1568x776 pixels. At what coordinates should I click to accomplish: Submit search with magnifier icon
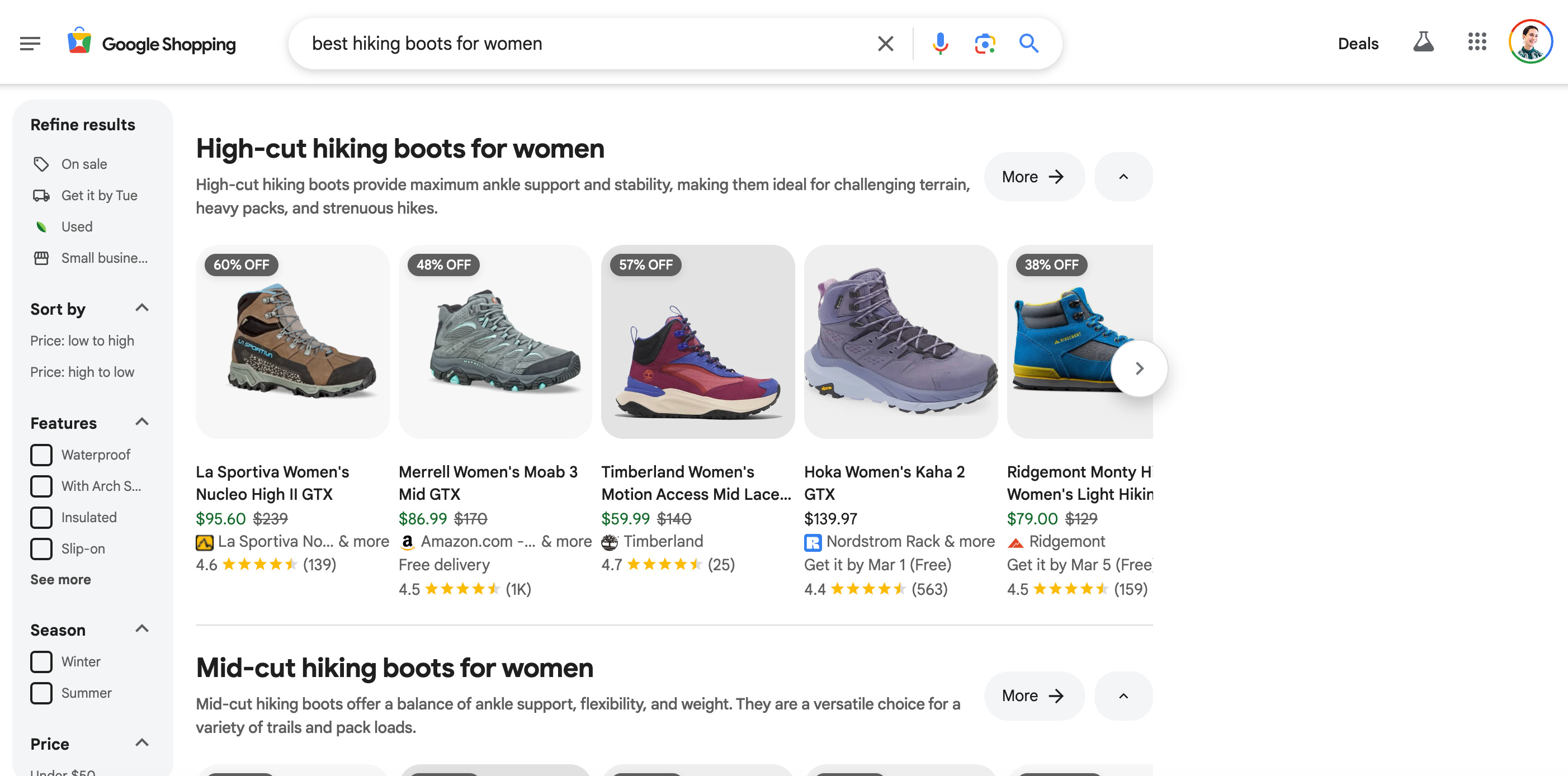[1029, 43]
